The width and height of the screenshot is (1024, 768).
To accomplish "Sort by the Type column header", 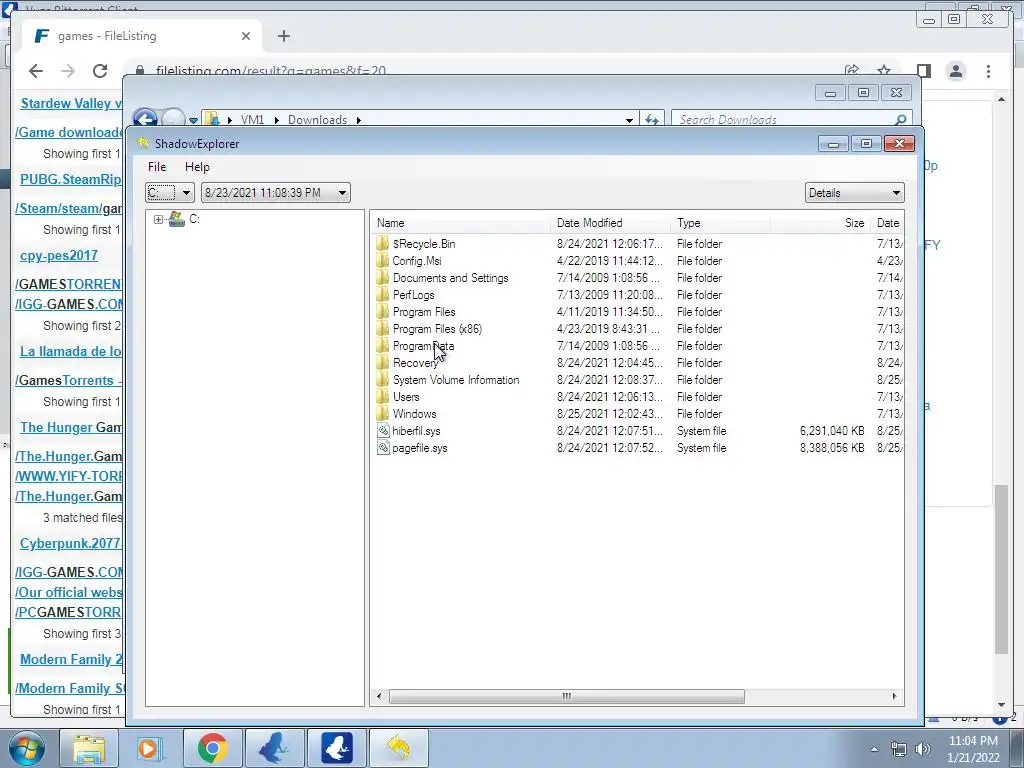I will 721,223.
